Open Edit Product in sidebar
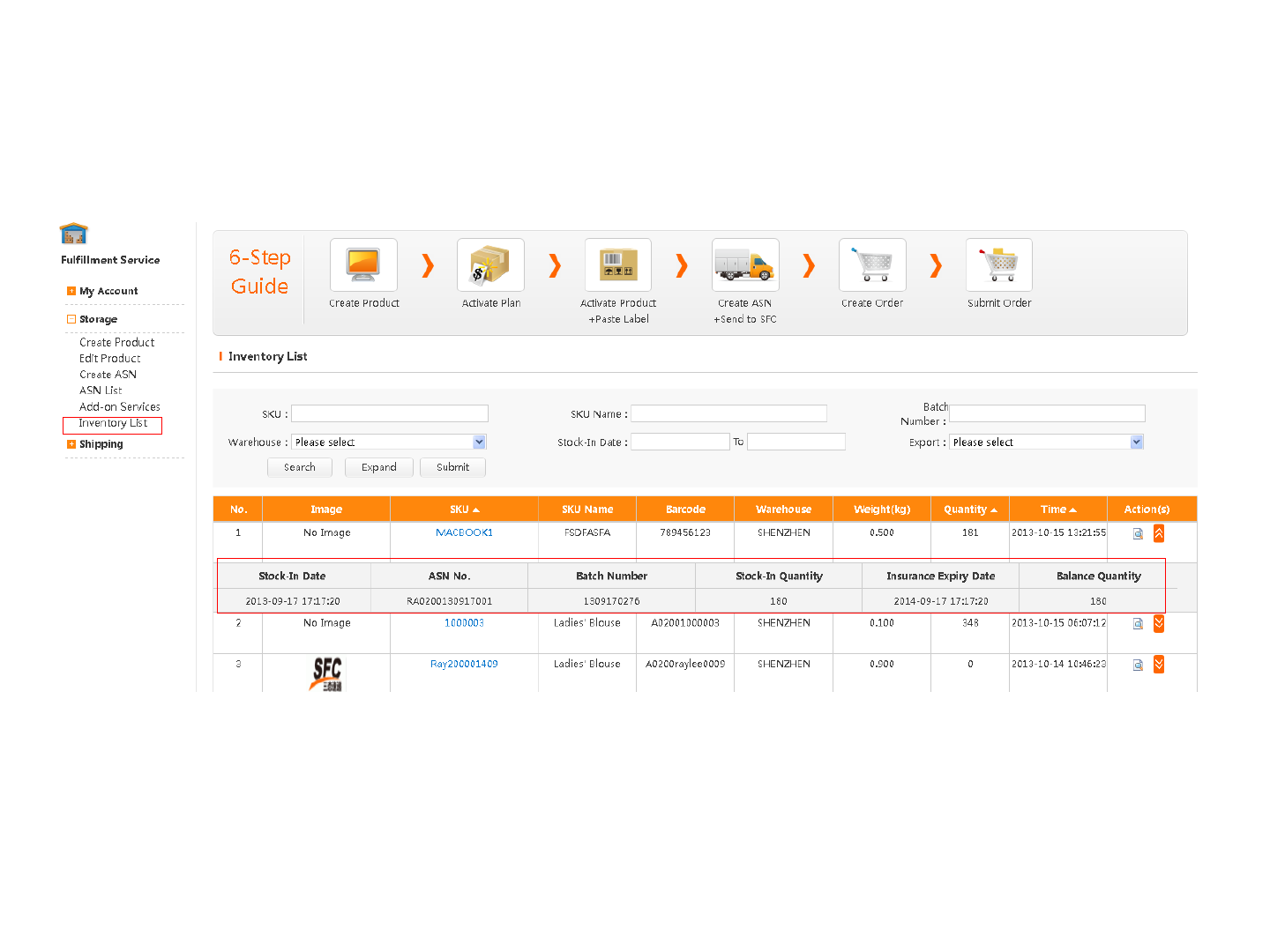This screenshot has width=1270, height=952. (109, 358)
